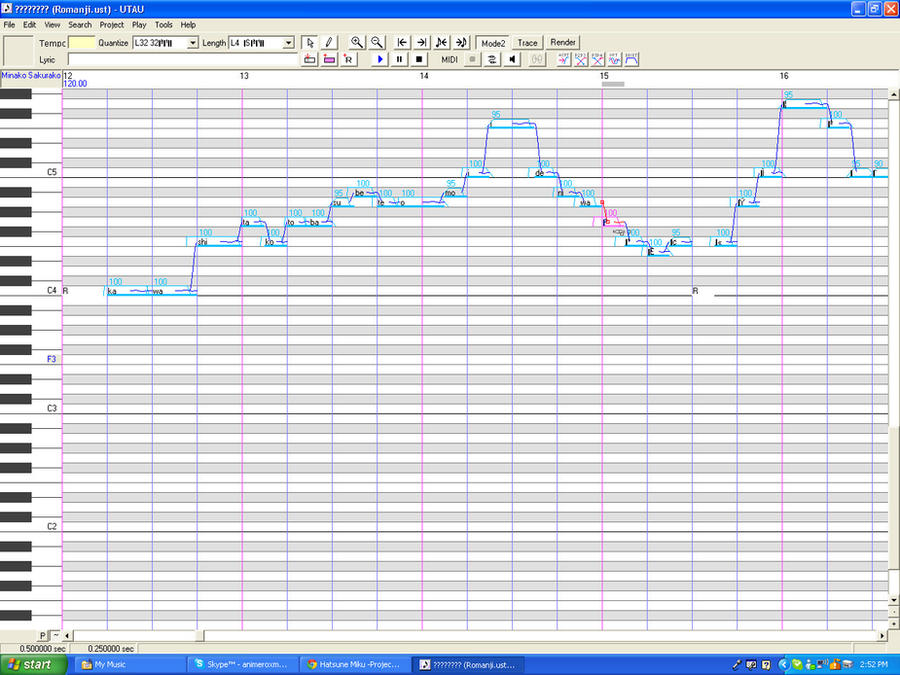
Task: Open the View menu
Action: tap(52, 25)
